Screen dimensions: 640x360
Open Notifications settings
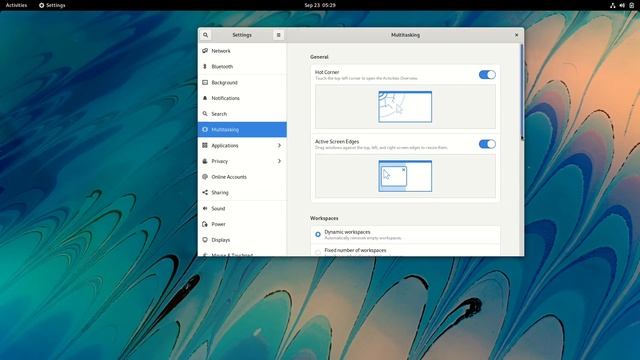[x=242, y=98]
